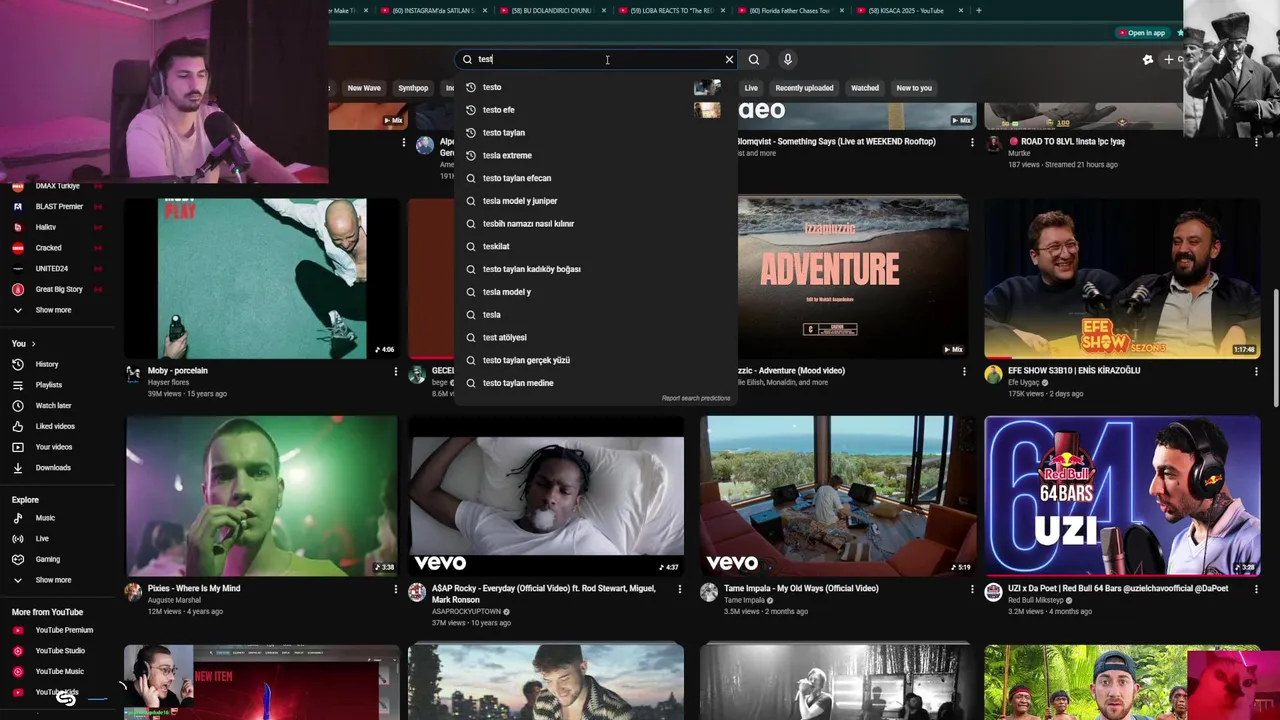Image resolution: width=1280 pixels, height=720 pixels.
Task: Open options menu for Tame Impala My Old Ways
Action: (x=972, y=589)
